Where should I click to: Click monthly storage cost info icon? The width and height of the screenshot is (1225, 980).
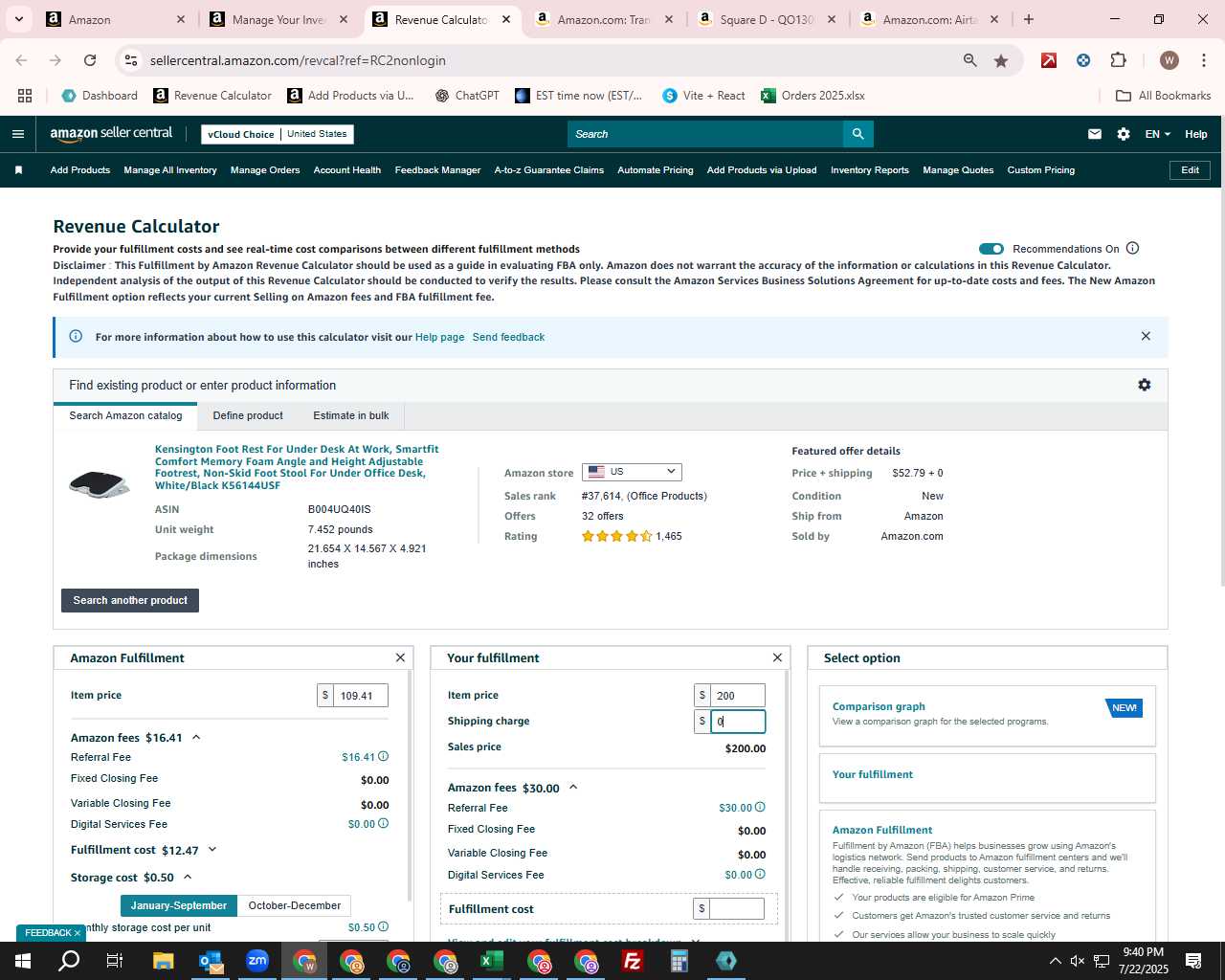(x=383, y=926)
